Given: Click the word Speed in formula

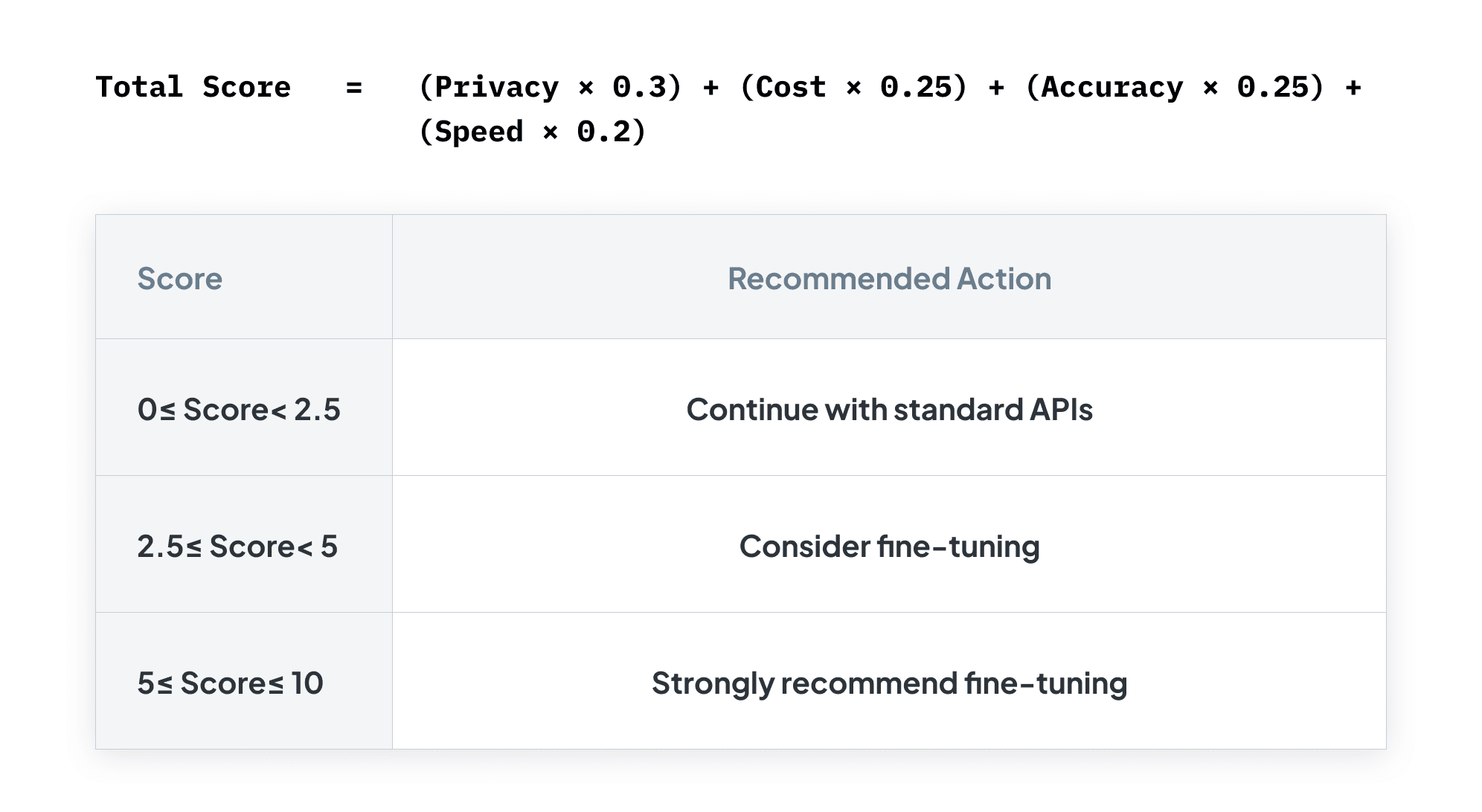Looking at the screenshot, I should (479, 132).
